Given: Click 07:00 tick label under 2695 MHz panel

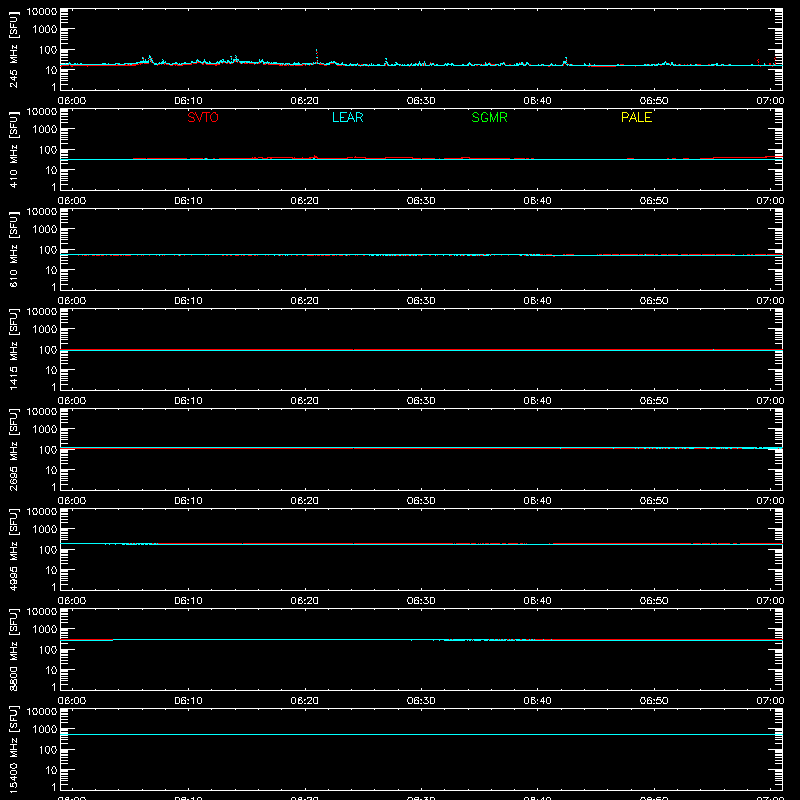Looking at the screenshot, I should tap(770, 501).
